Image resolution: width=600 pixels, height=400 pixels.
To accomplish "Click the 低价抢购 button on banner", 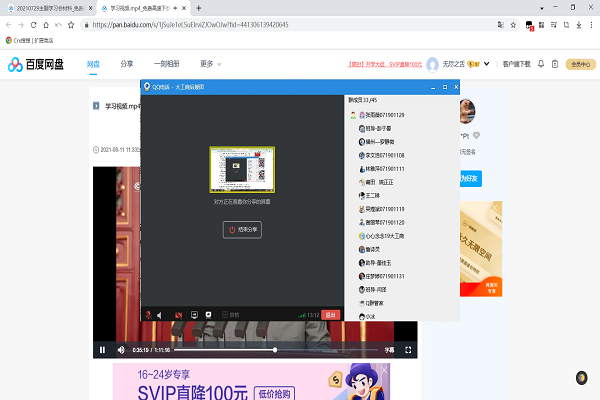I will pos(274,393).
